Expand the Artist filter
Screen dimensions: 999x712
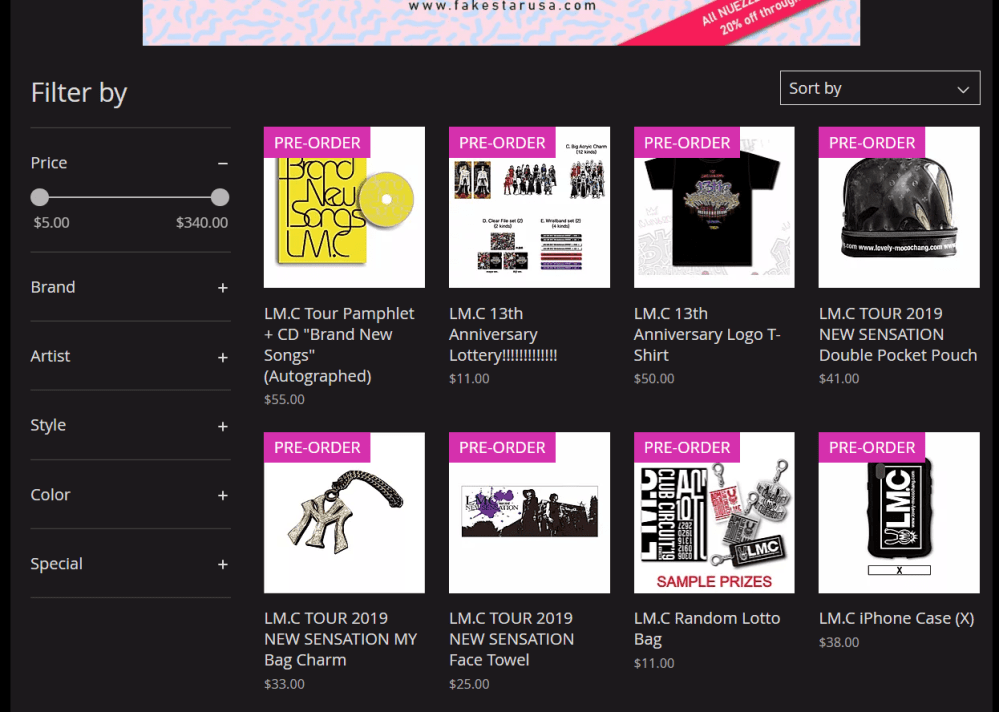(x=222, y=357)
